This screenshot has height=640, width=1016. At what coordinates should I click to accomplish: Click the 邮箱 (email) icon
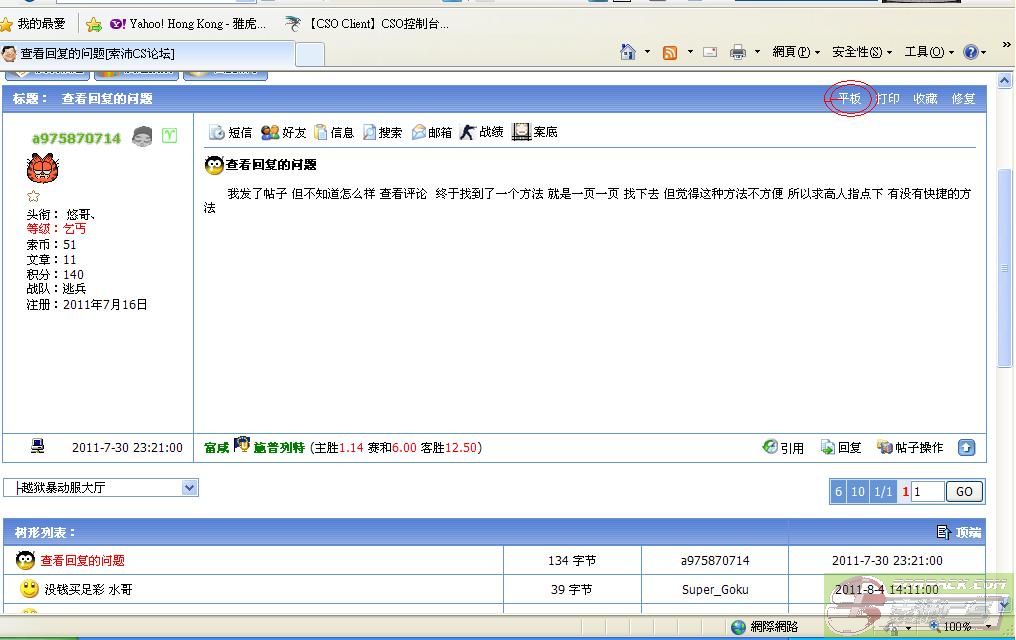(420, 132)
